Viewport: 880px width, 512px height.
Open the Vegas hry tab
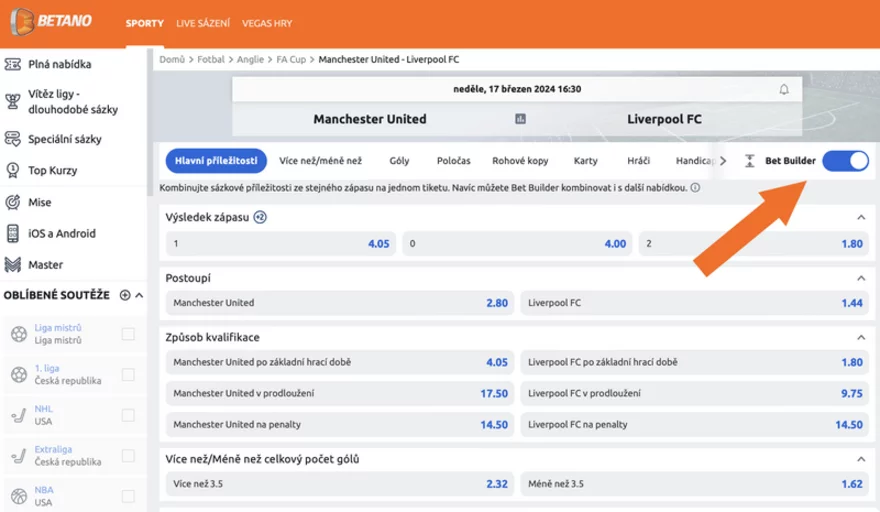[x=267, y=24]
